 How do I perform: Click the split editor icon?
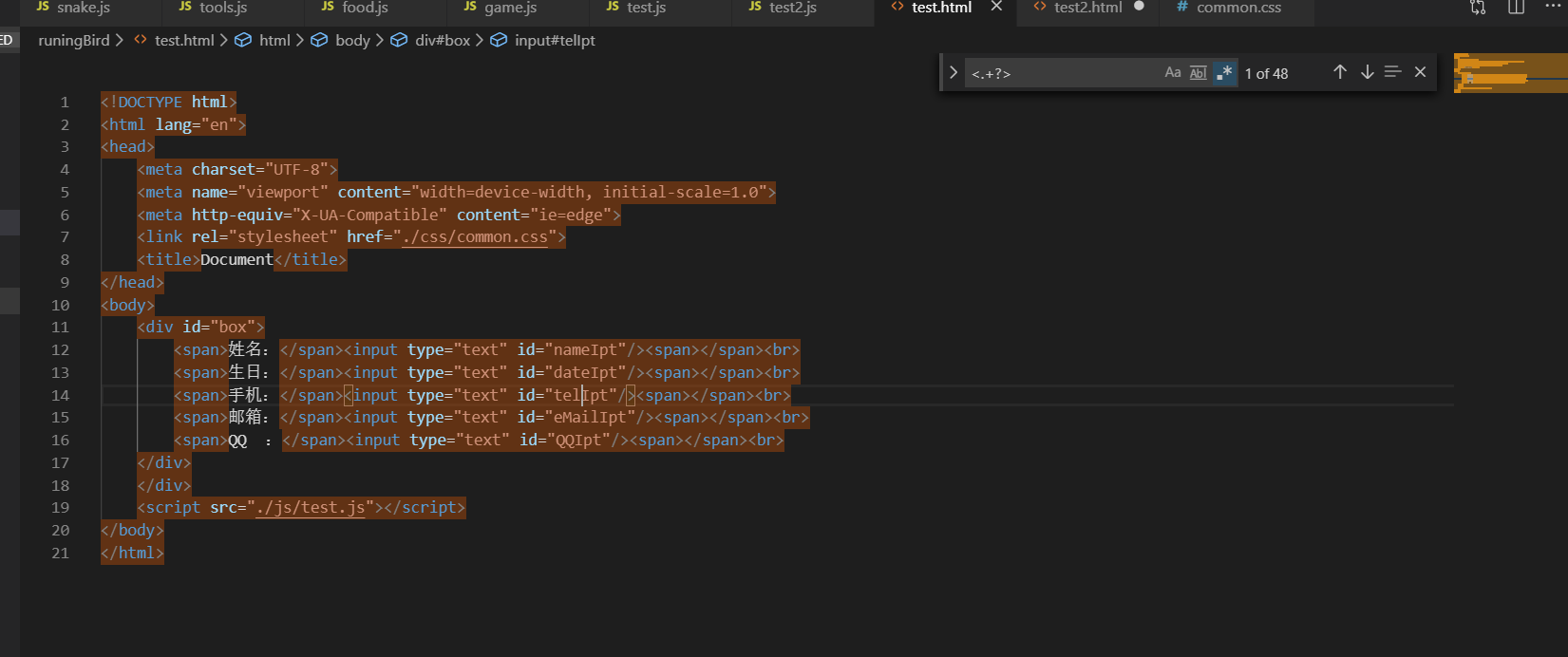[1516, 7]
